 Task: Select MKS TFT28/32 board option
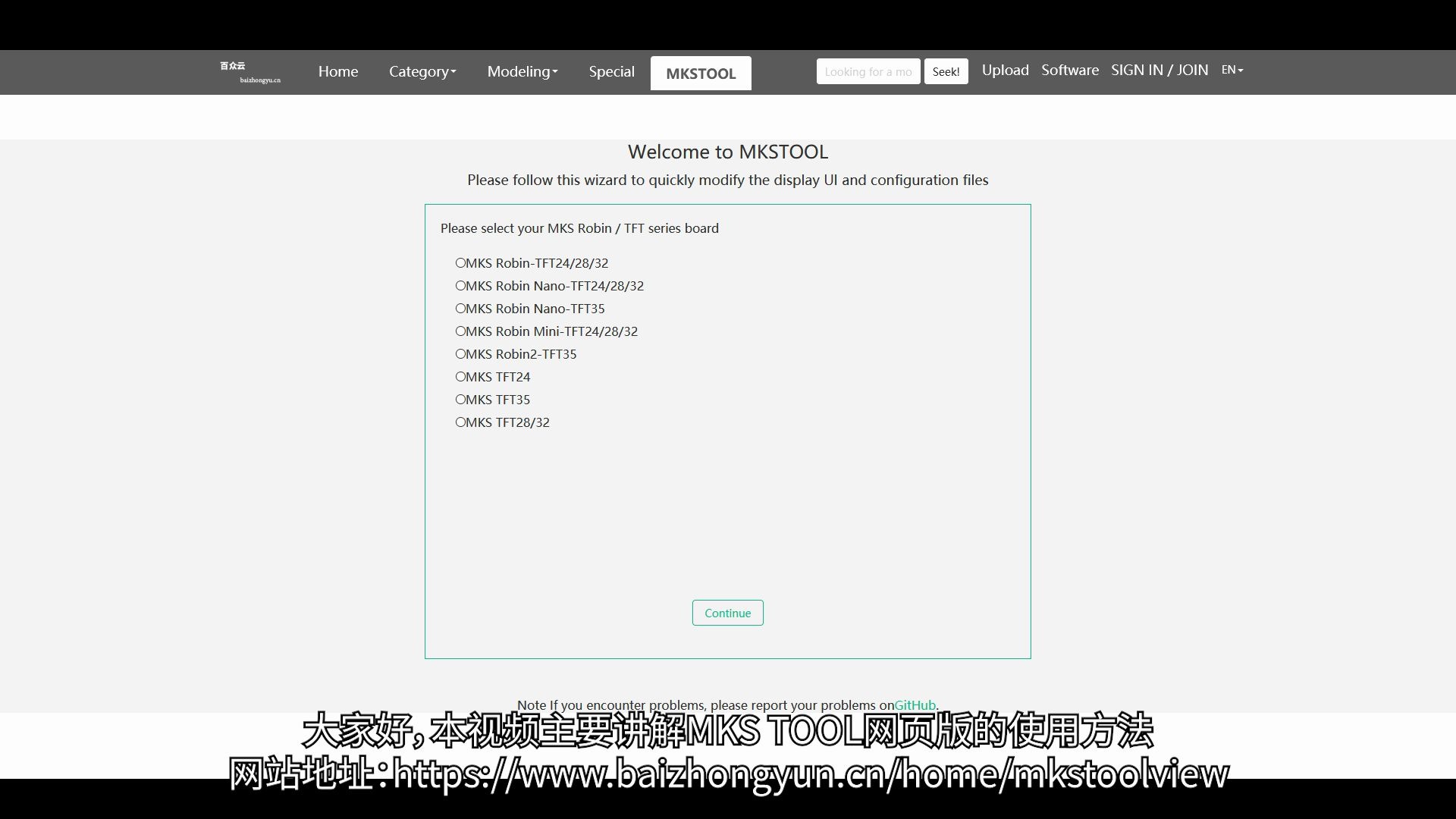[459, 422]
